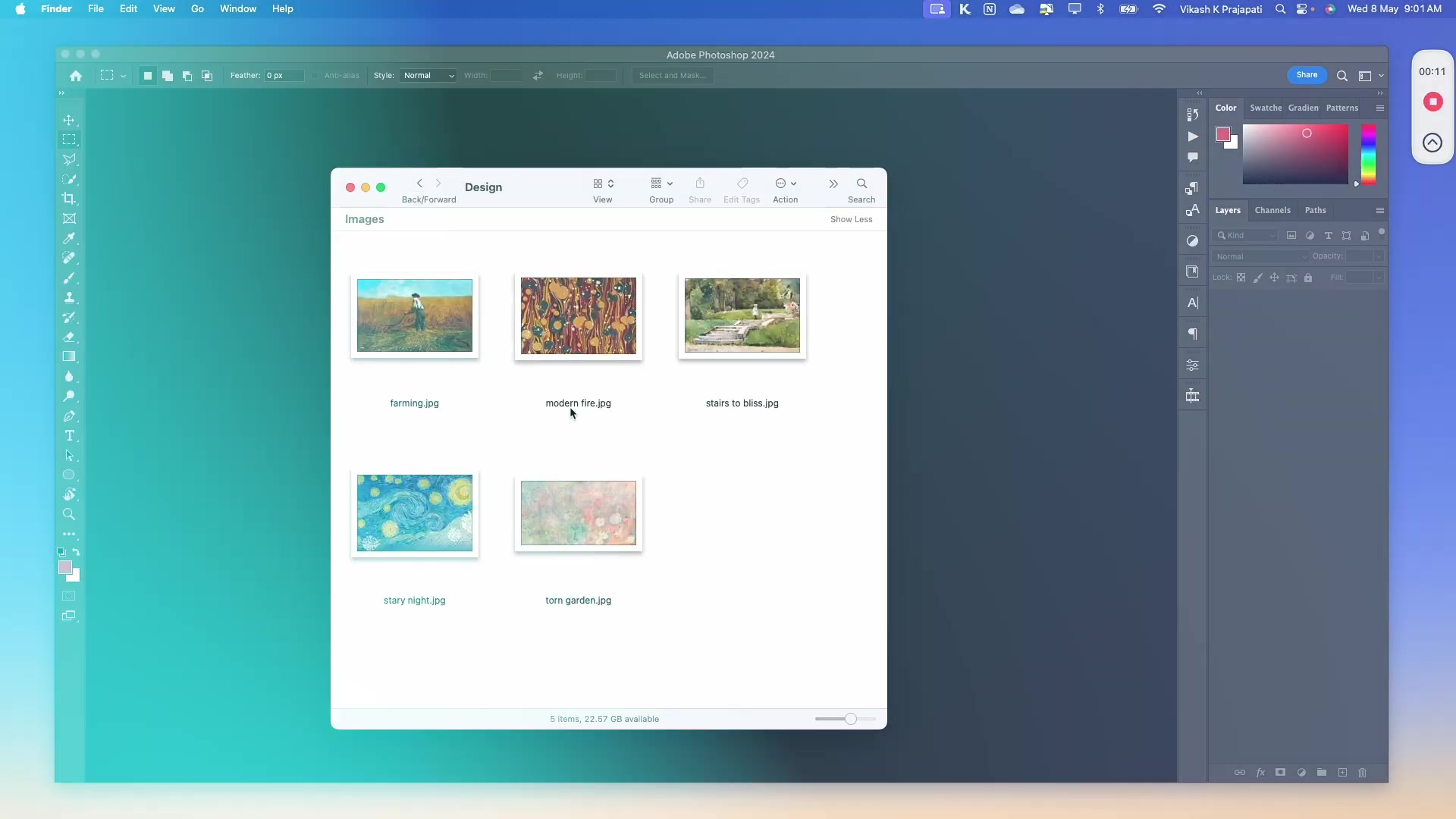Open the stary night.jpg thumbnail
The image size is (1456, 819).
point(414,513)
